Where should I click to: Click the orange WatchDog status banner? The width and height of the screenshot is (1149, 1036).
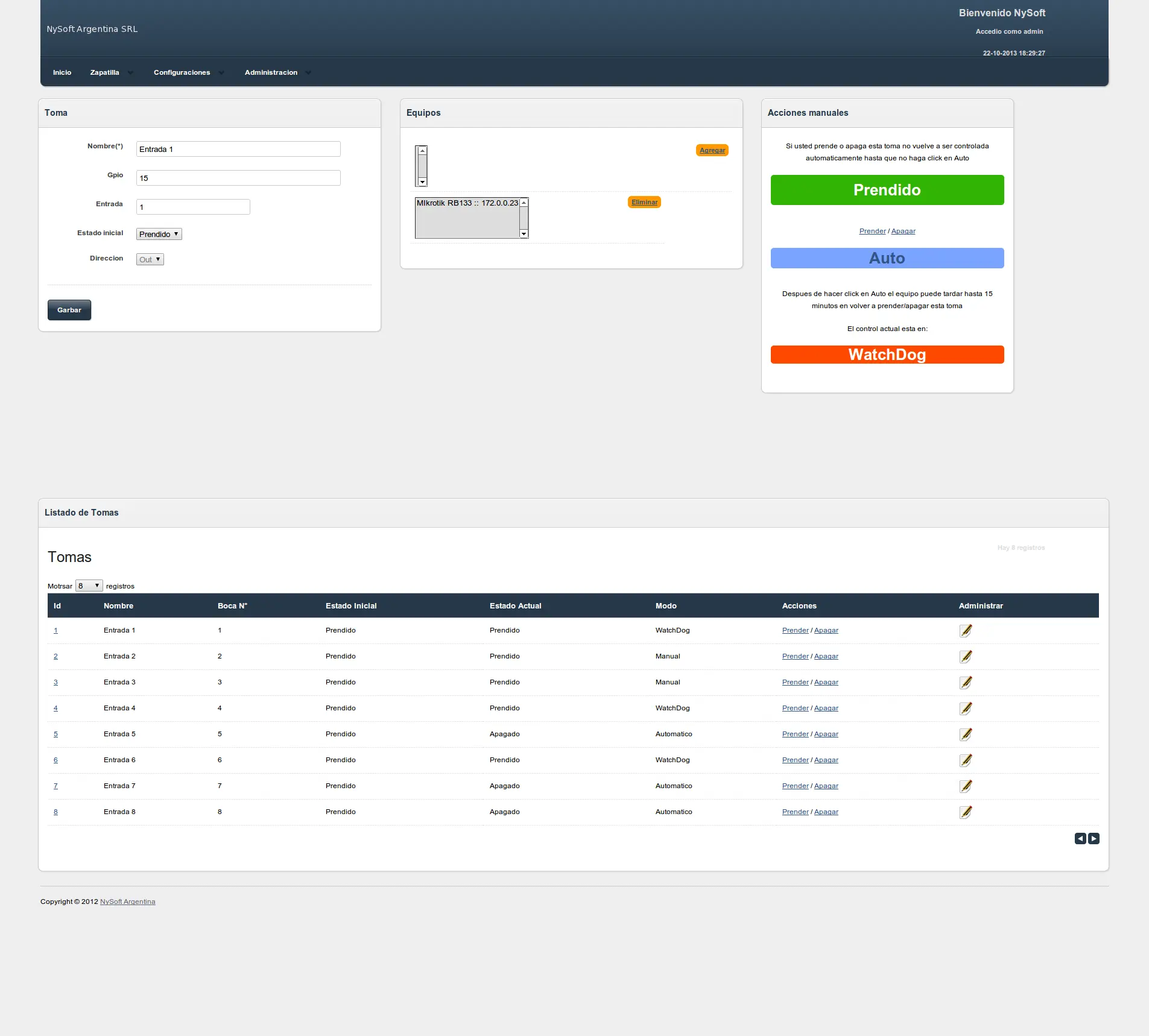[x=887, y=355]
